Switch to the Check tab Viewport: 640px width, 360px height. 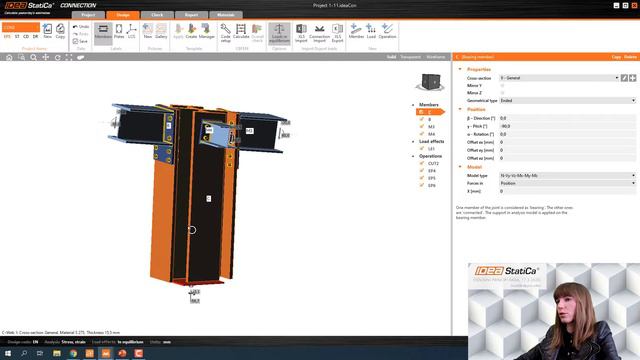click(x=157, y=15)
